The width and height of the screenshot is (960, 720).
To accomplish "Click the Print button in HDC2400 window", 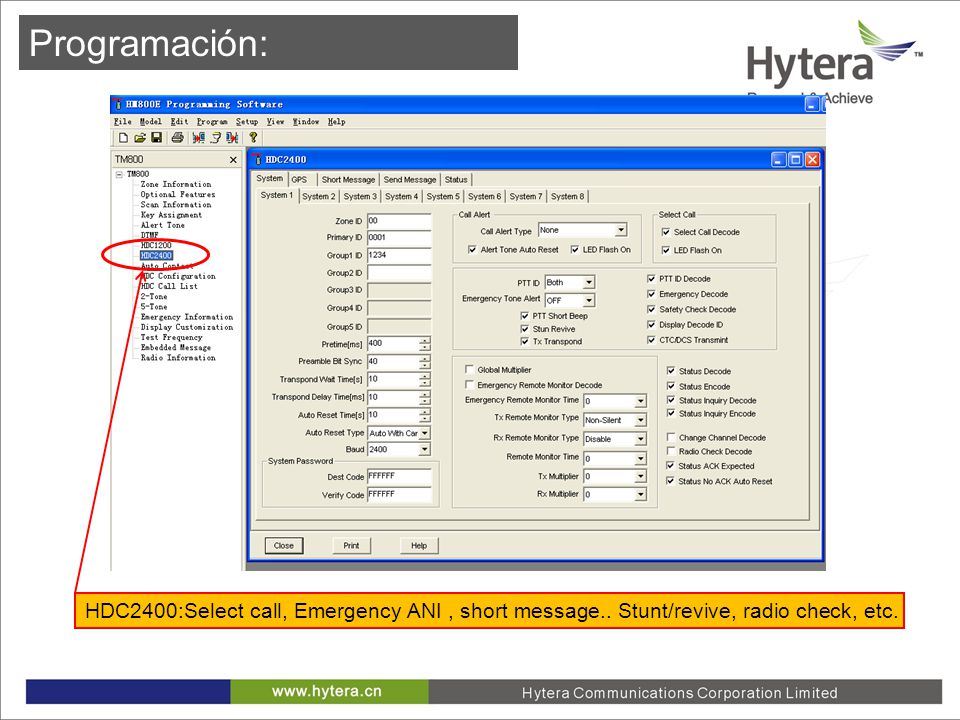I will [351, 546].
